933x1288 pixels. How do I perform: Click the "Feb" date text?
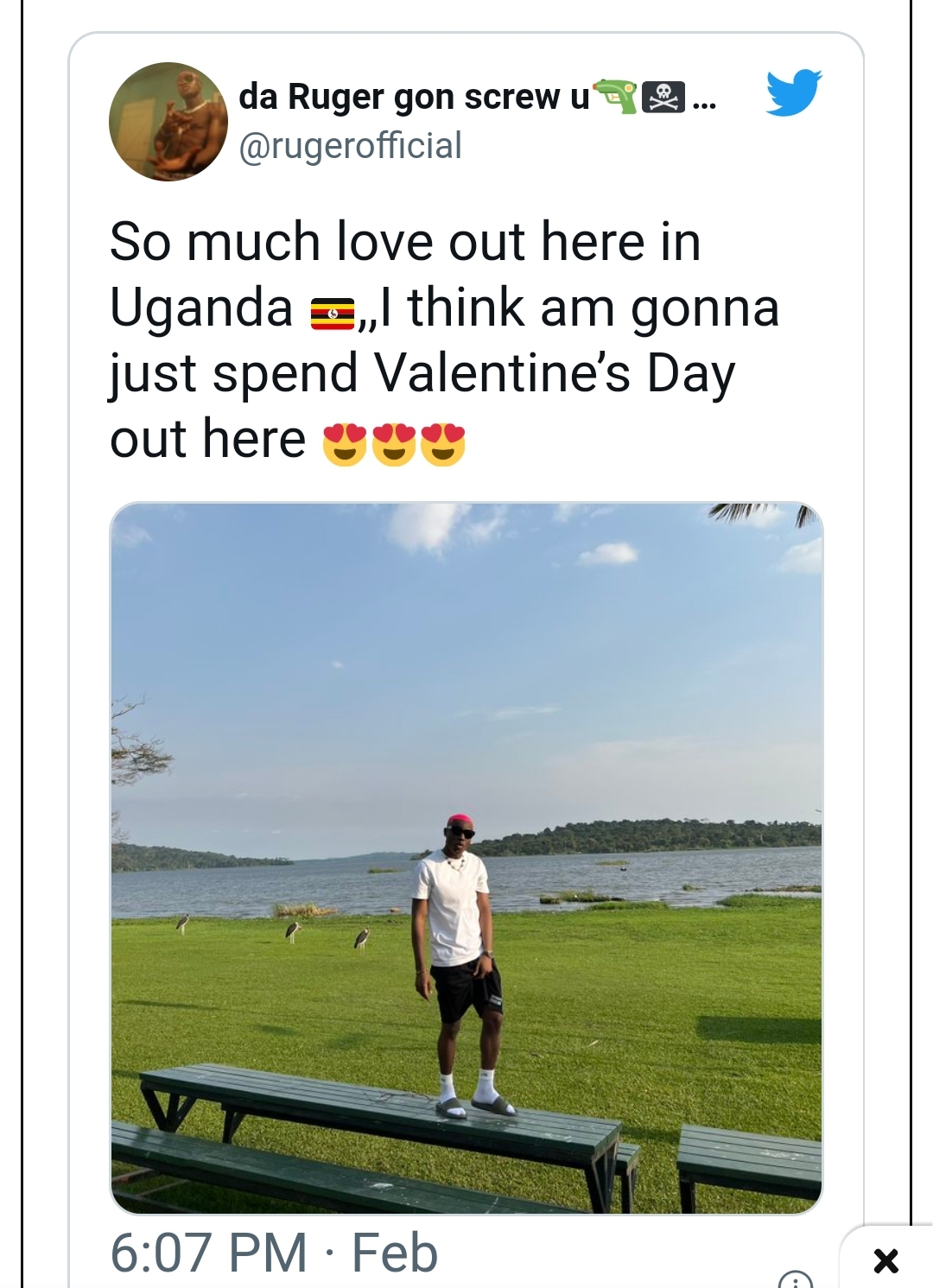tap(395, 1253)
